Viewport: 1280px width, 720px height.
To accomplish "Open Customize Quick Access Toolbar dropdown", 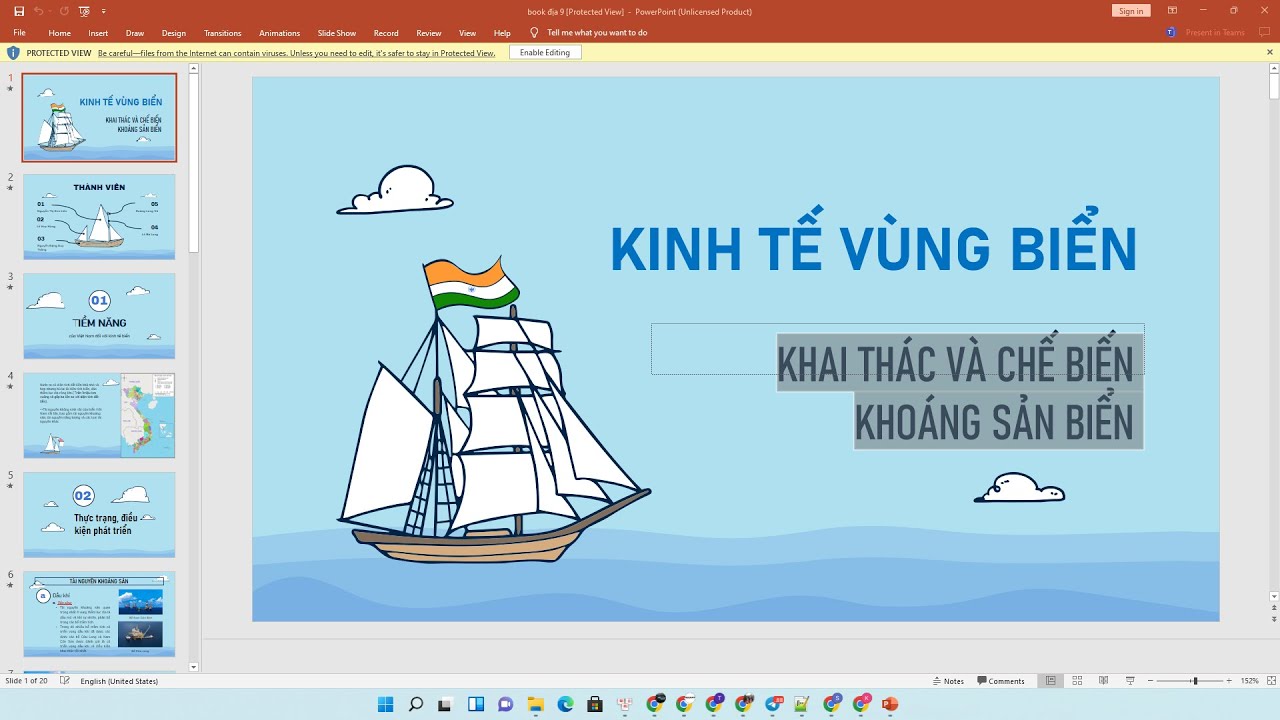I will (x=104, y=11).
